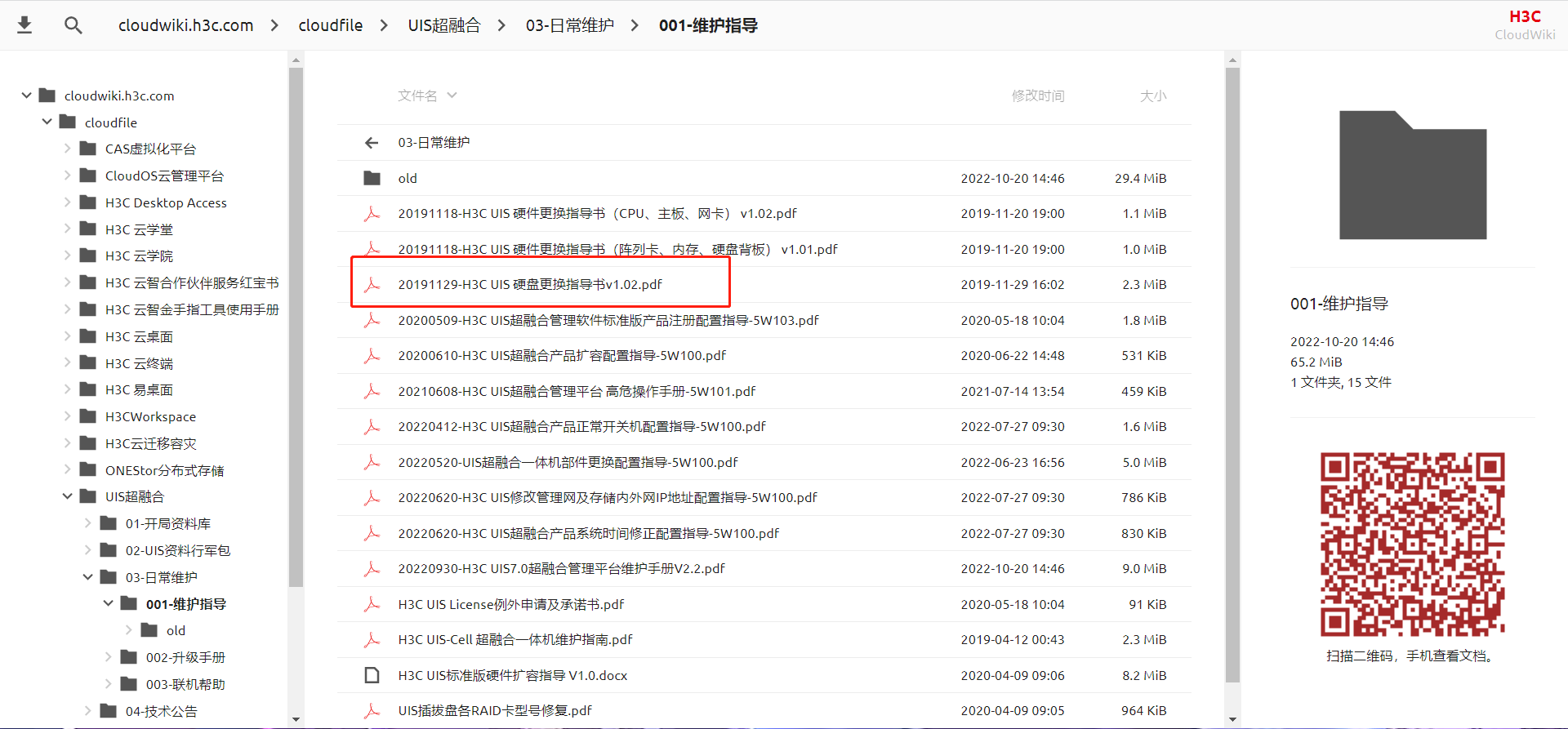Screen dimensions: 1568x729
Task: Collapse the UIS超融合 tree node
Action: 67,496
